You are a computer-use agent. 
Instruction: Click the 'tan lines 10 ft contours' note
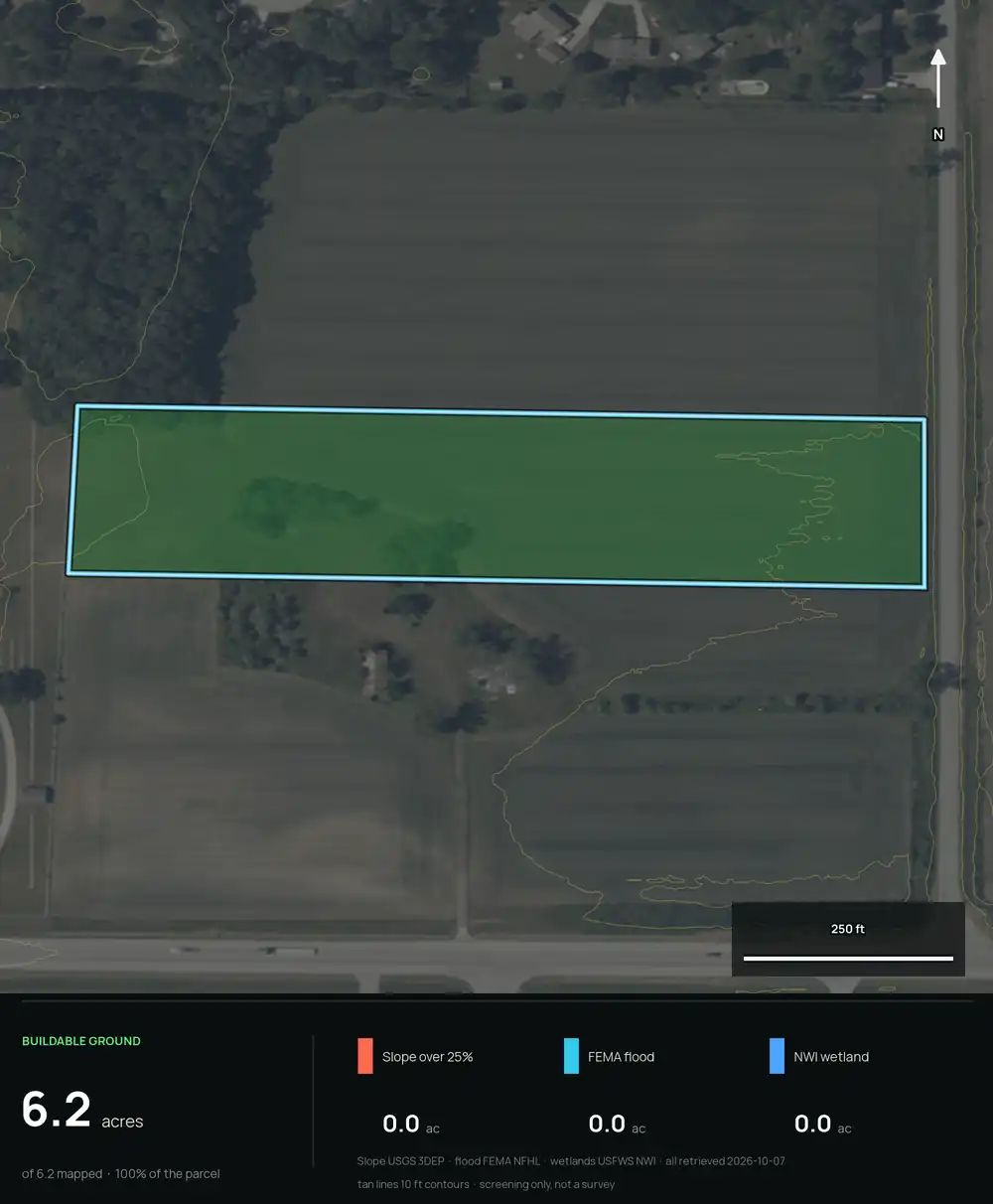coord(413,1184)
